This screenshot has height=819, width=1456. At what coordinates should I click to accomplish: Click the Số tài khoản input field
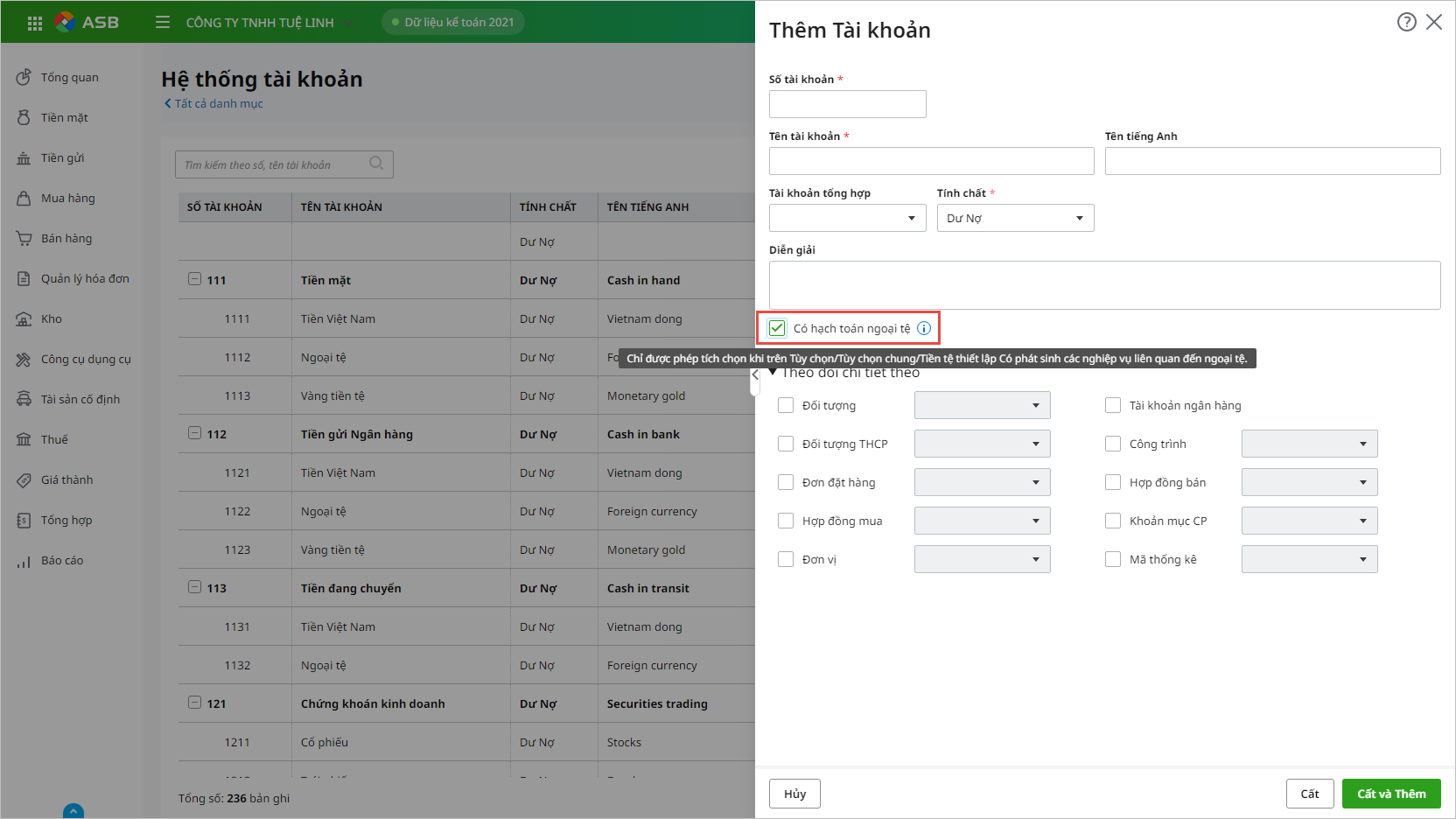click(x=847, y=104)
